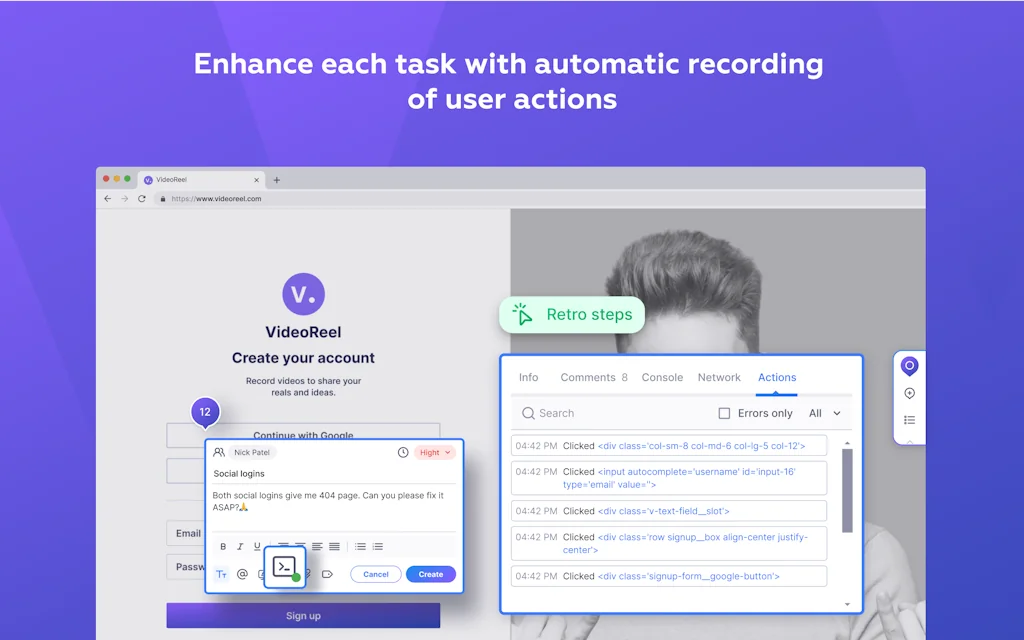Click the Search field in Actions panel
The image size is (1024, 640).
[610, 413]
